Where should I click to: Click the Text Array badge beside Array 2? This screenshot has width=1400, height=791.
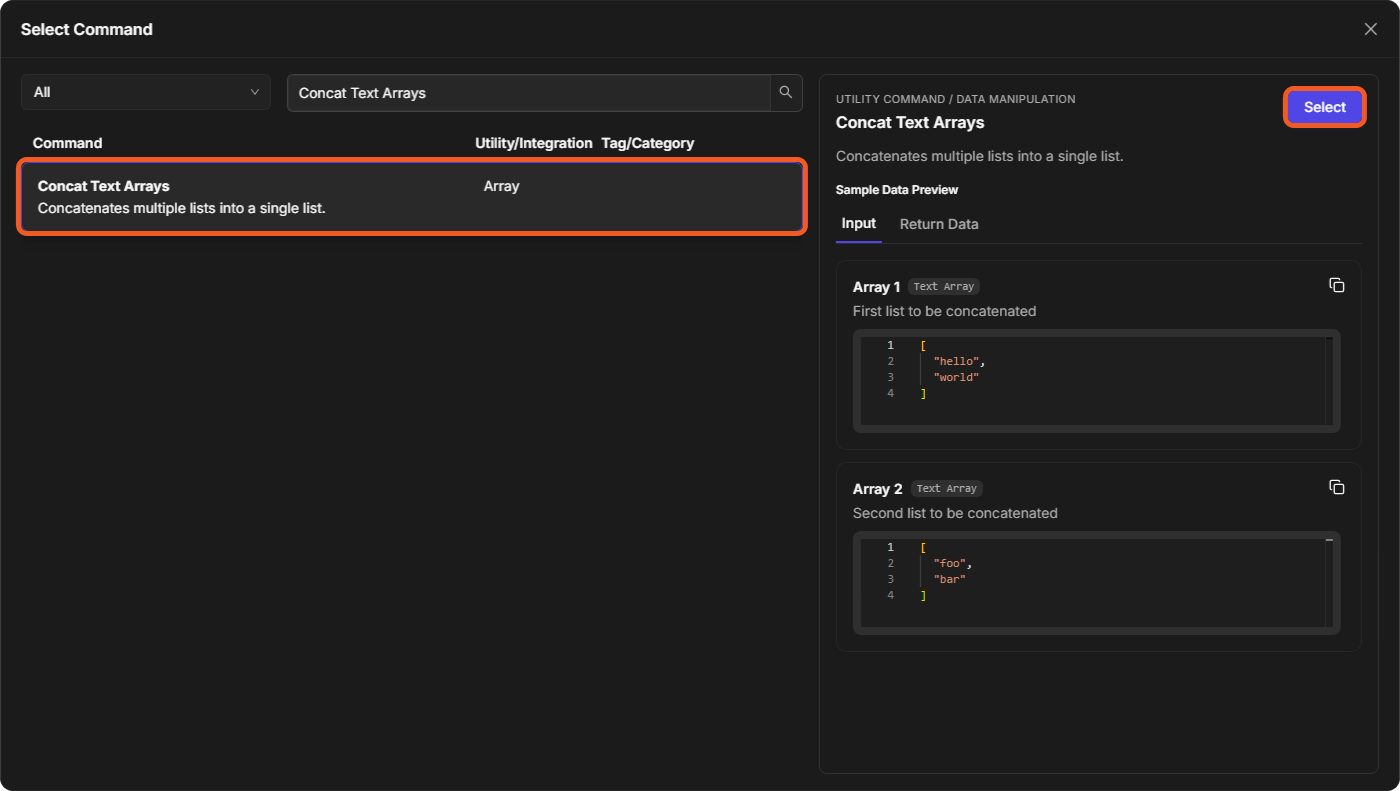pyautogui.click(x=947, y=488)
